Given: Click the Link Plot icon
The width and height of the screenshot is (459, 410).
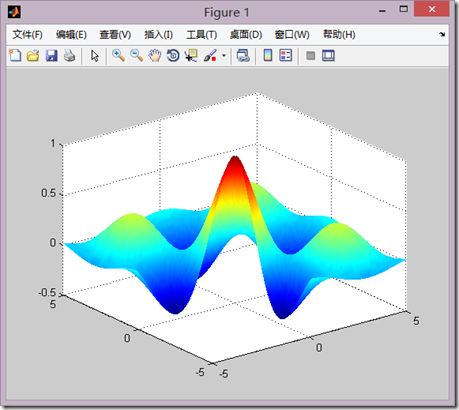Looking at the screenshot, I should click(243, 55).
